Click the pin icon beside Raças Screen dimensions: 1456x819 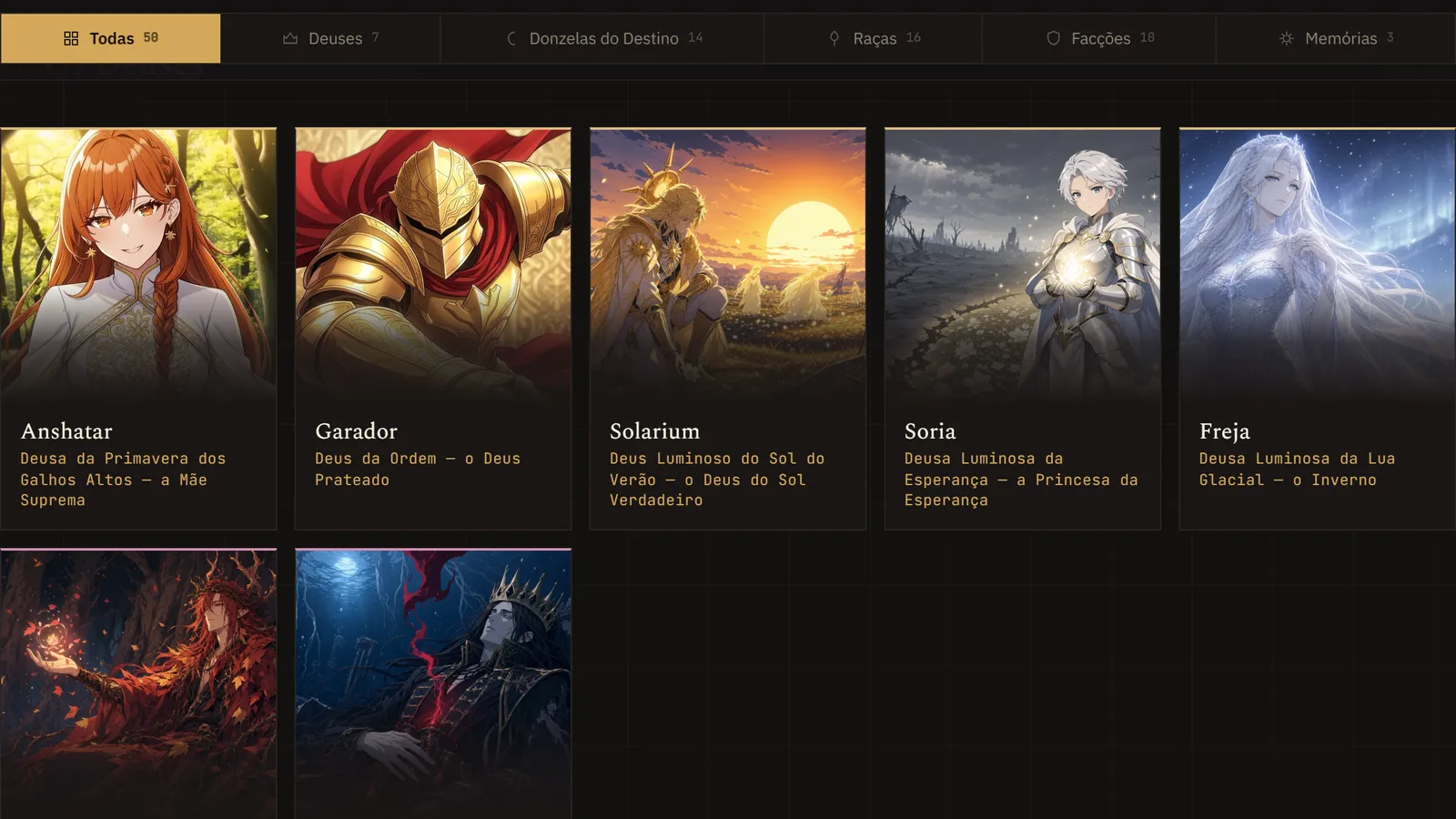(834, 38)
